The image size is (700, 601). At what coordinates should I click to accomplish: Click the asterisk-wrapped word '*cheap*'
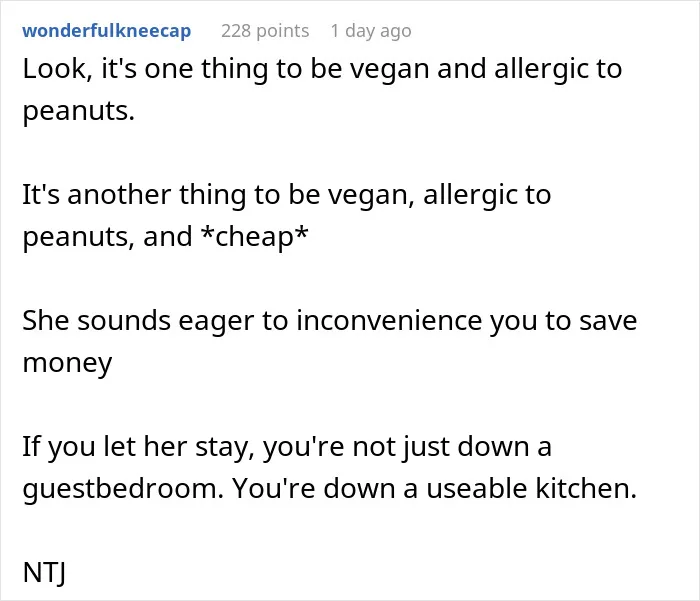pos(254,237)
